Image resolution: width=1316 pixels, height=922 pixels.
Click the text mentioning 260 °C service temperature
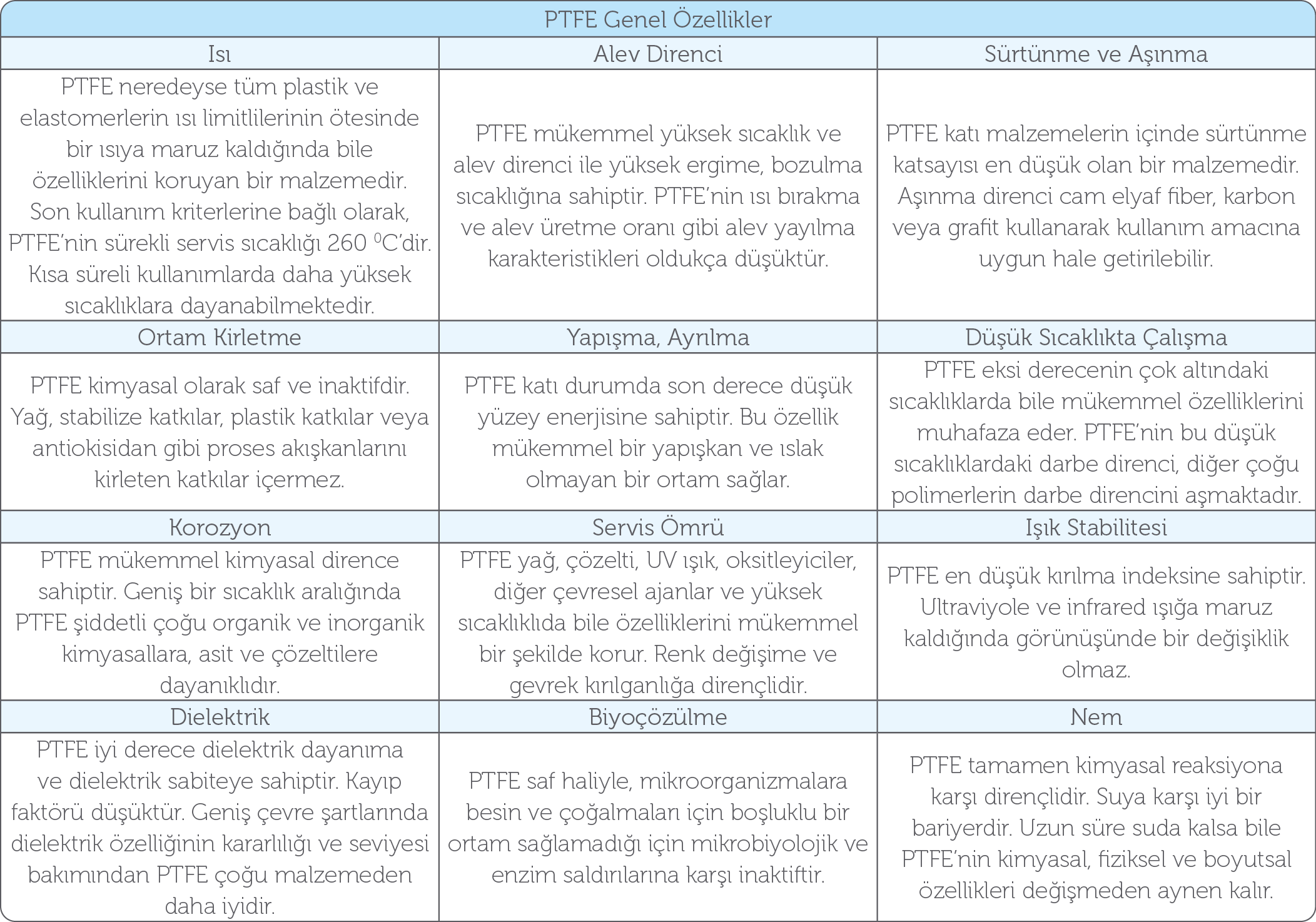coord(220,243)
